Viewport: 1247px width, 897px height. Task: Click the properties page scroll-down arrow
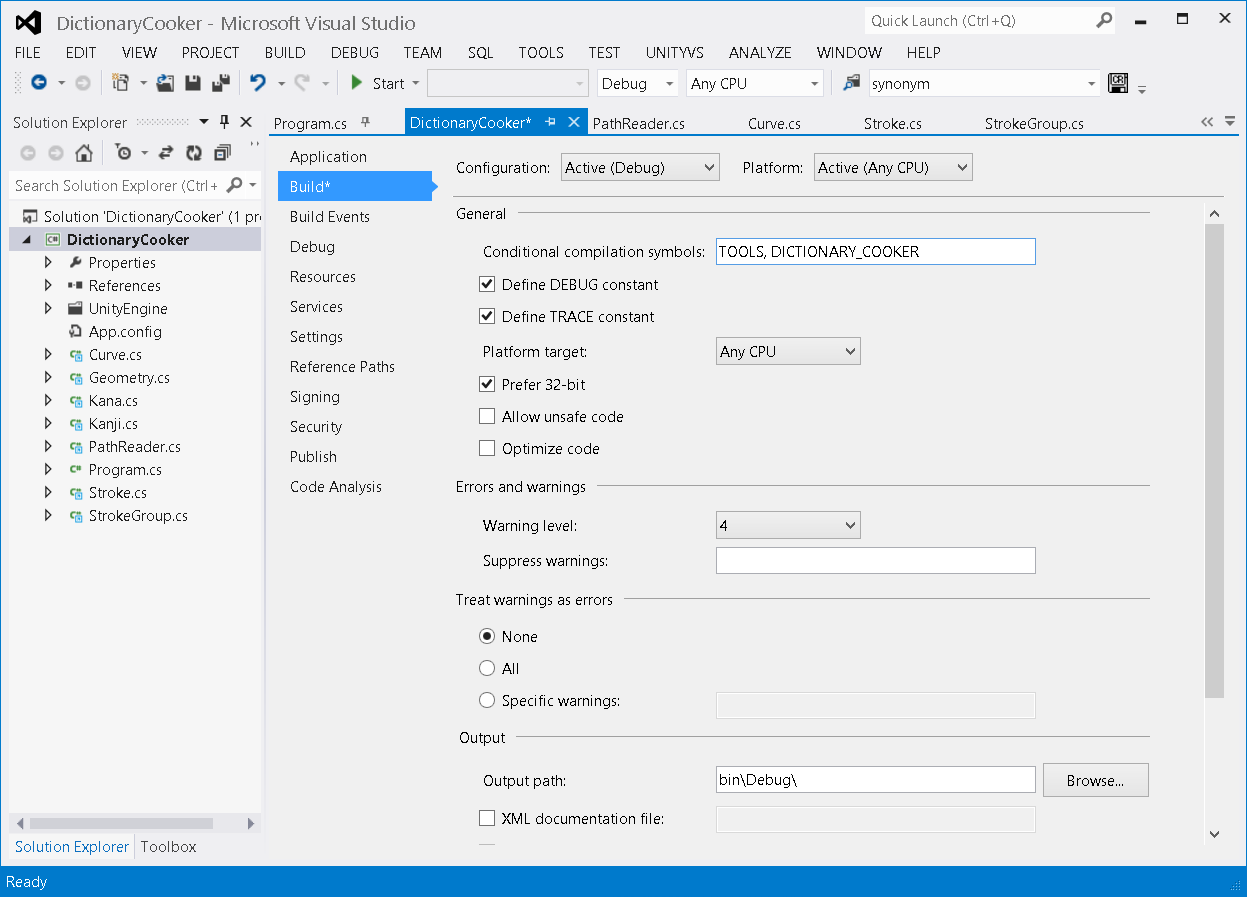[1214, 833]
